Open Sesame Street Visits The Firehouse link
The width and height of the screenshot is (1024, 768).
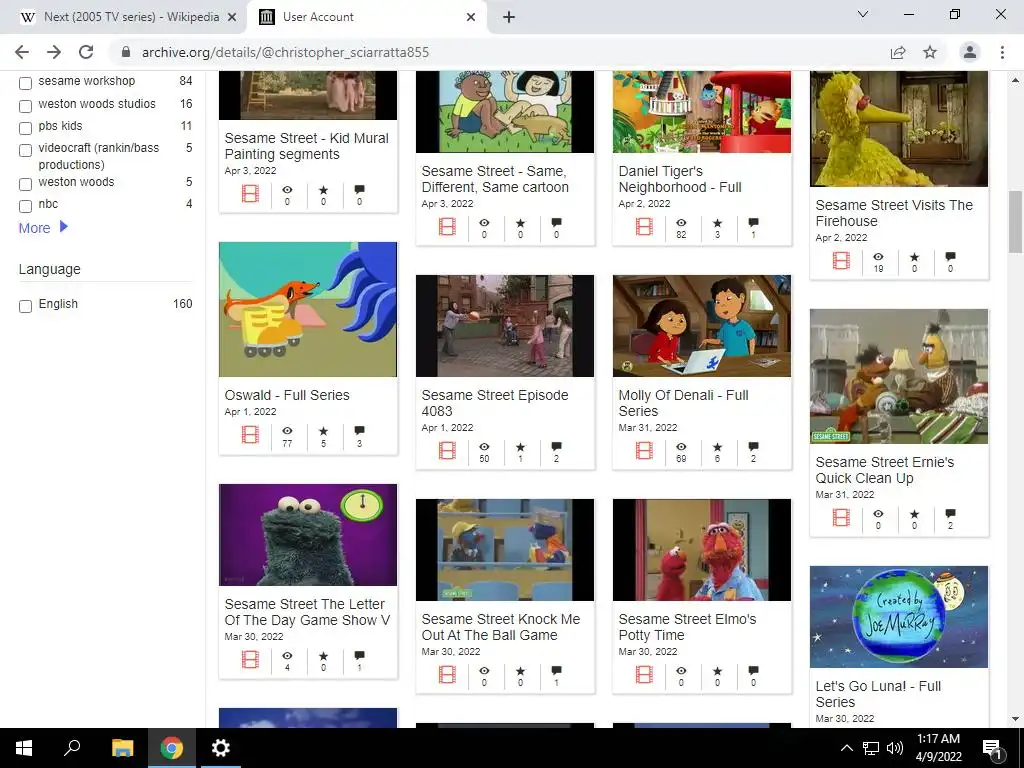894,213
